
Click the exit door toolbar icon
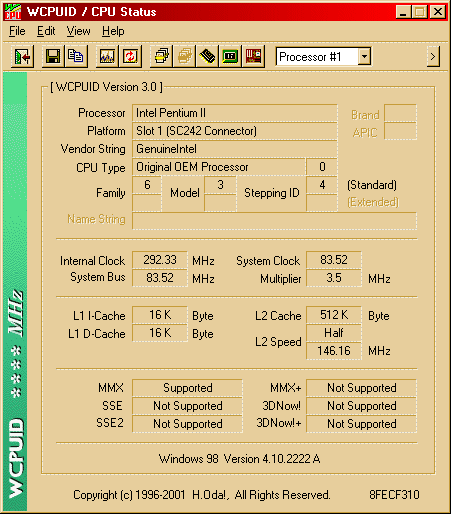pyautogui.click(x=22, y=56)
